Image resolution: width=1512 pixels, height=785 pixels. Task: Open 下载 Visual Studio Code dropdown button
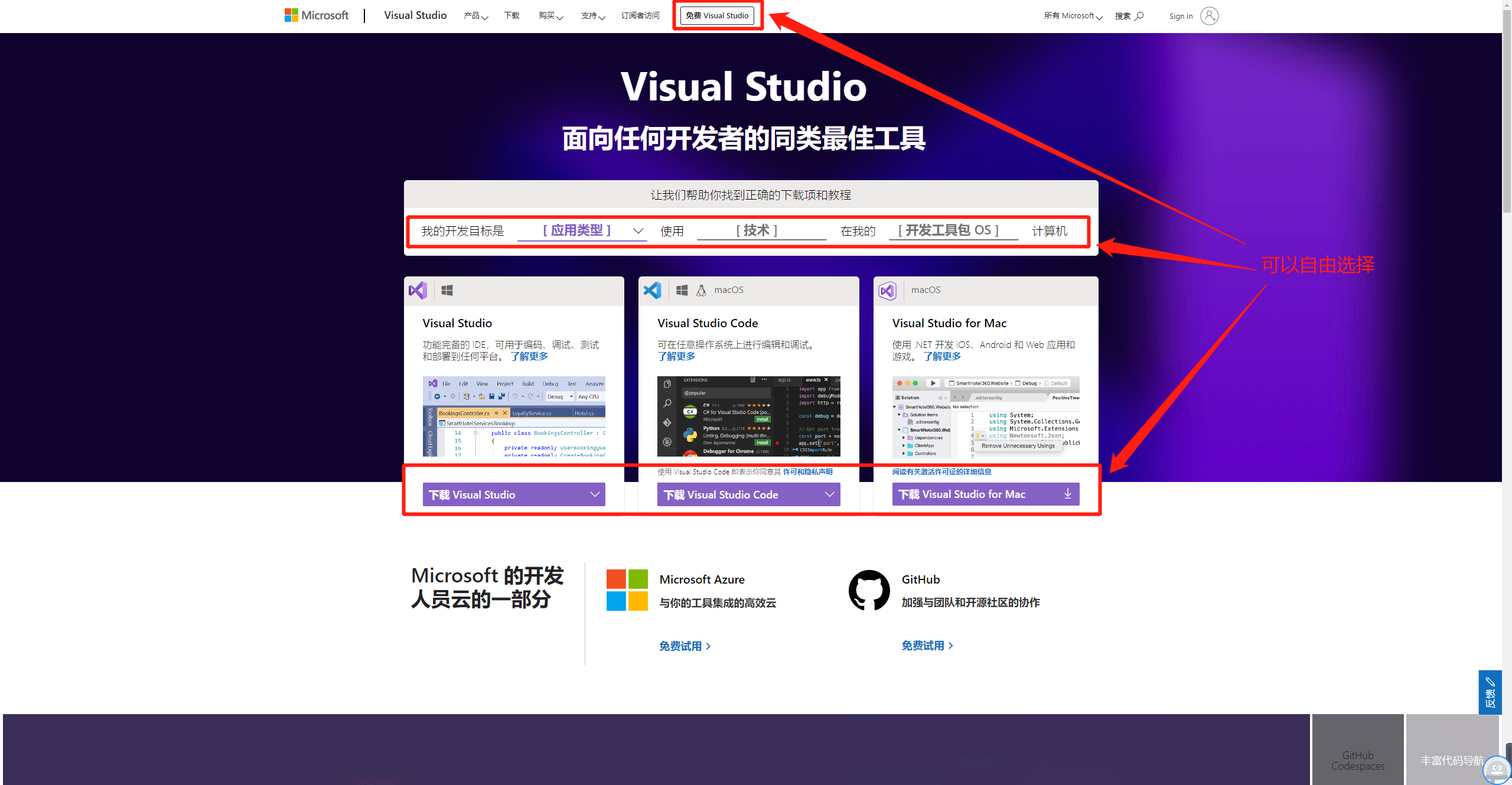click(749, 494)
